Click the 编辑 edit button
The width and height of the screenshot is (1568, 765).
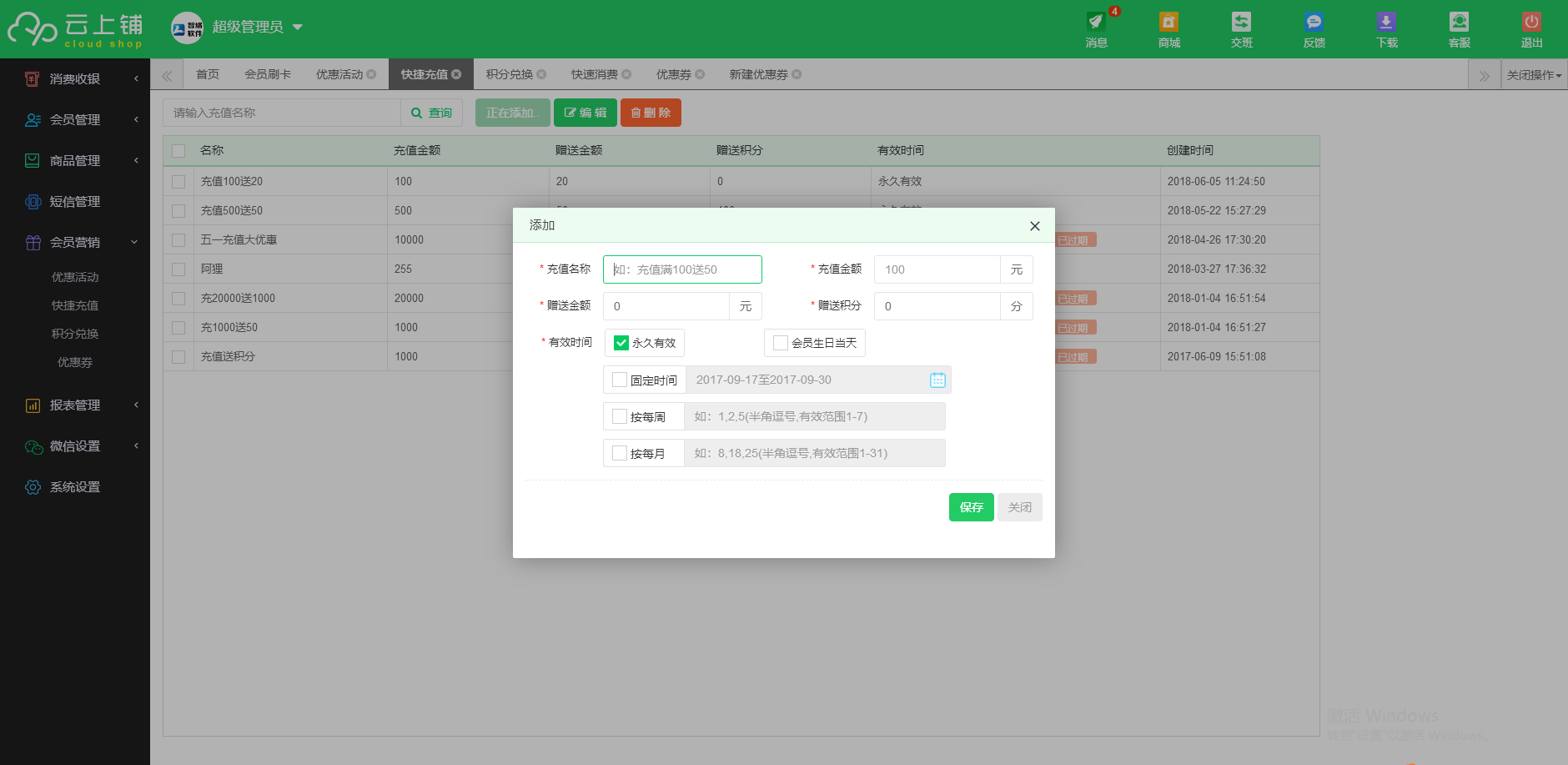click(x=585, y=113)
